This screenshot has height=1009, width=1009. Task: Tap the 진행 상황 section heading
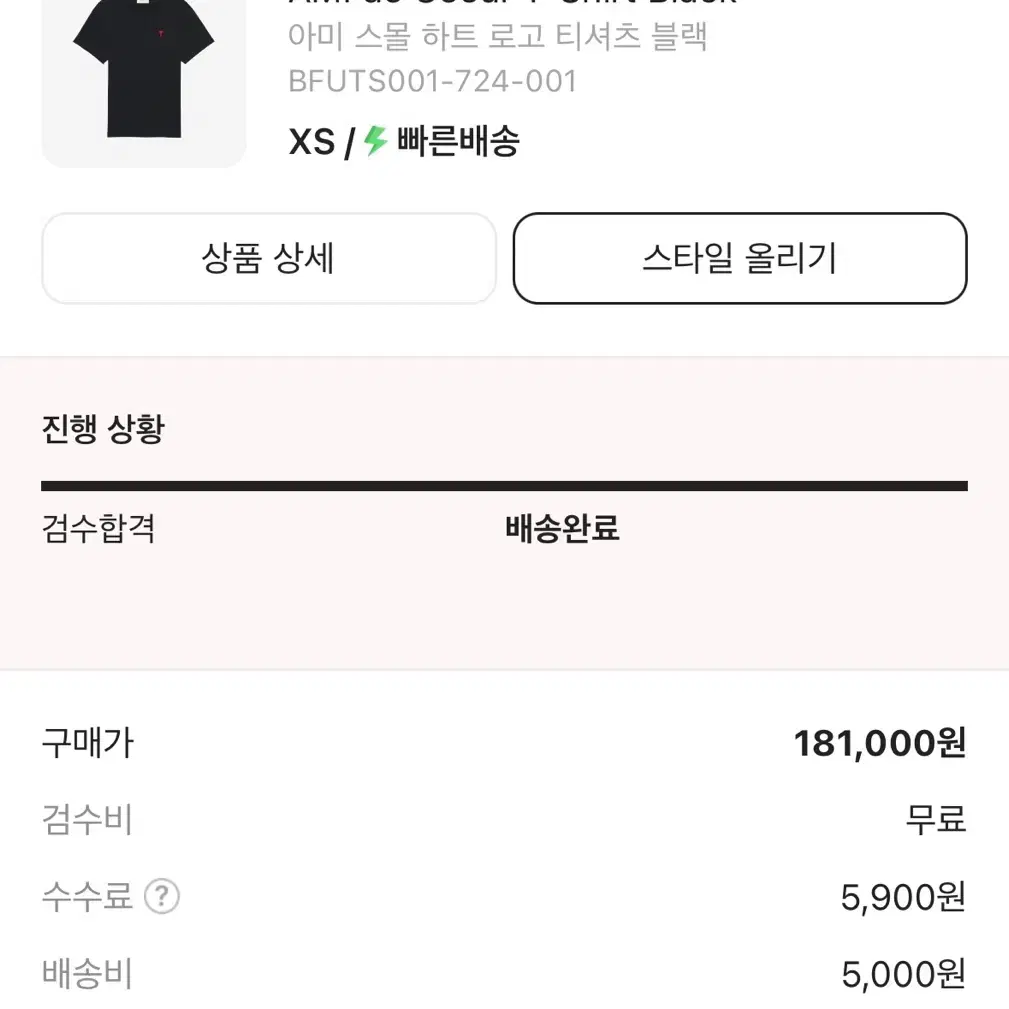(x=104, y=429)
